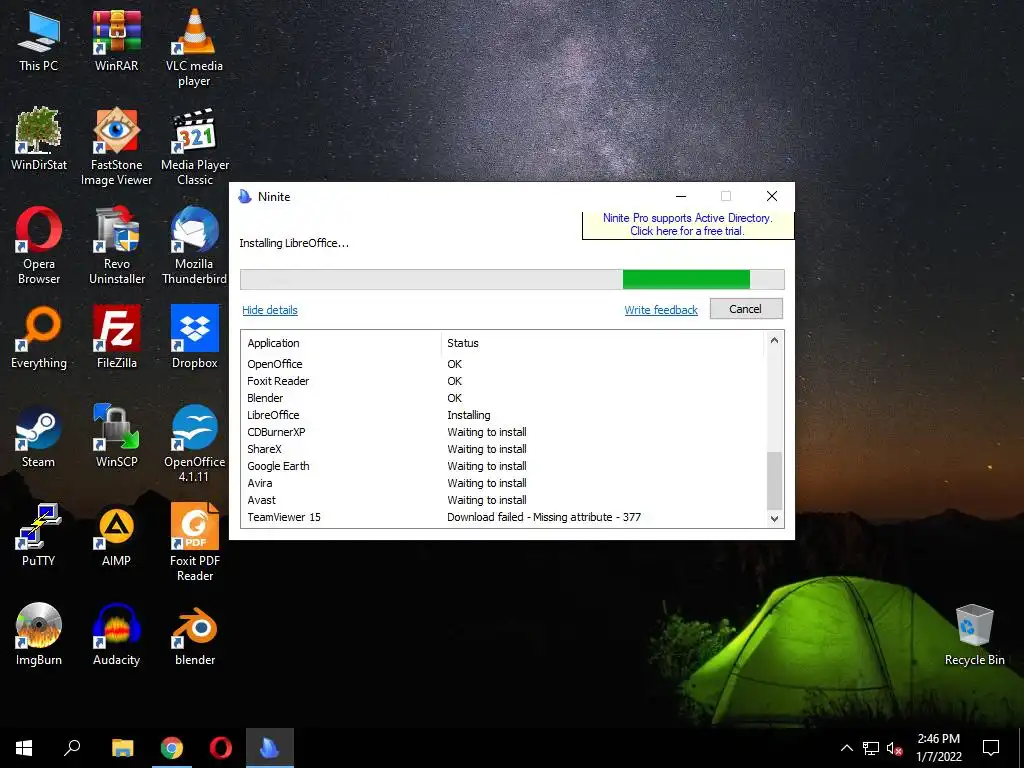Select OpenOffice 4.1.11 desktop icon
The width and height of the screenshot is (1024, 768).
pos(195,444)
